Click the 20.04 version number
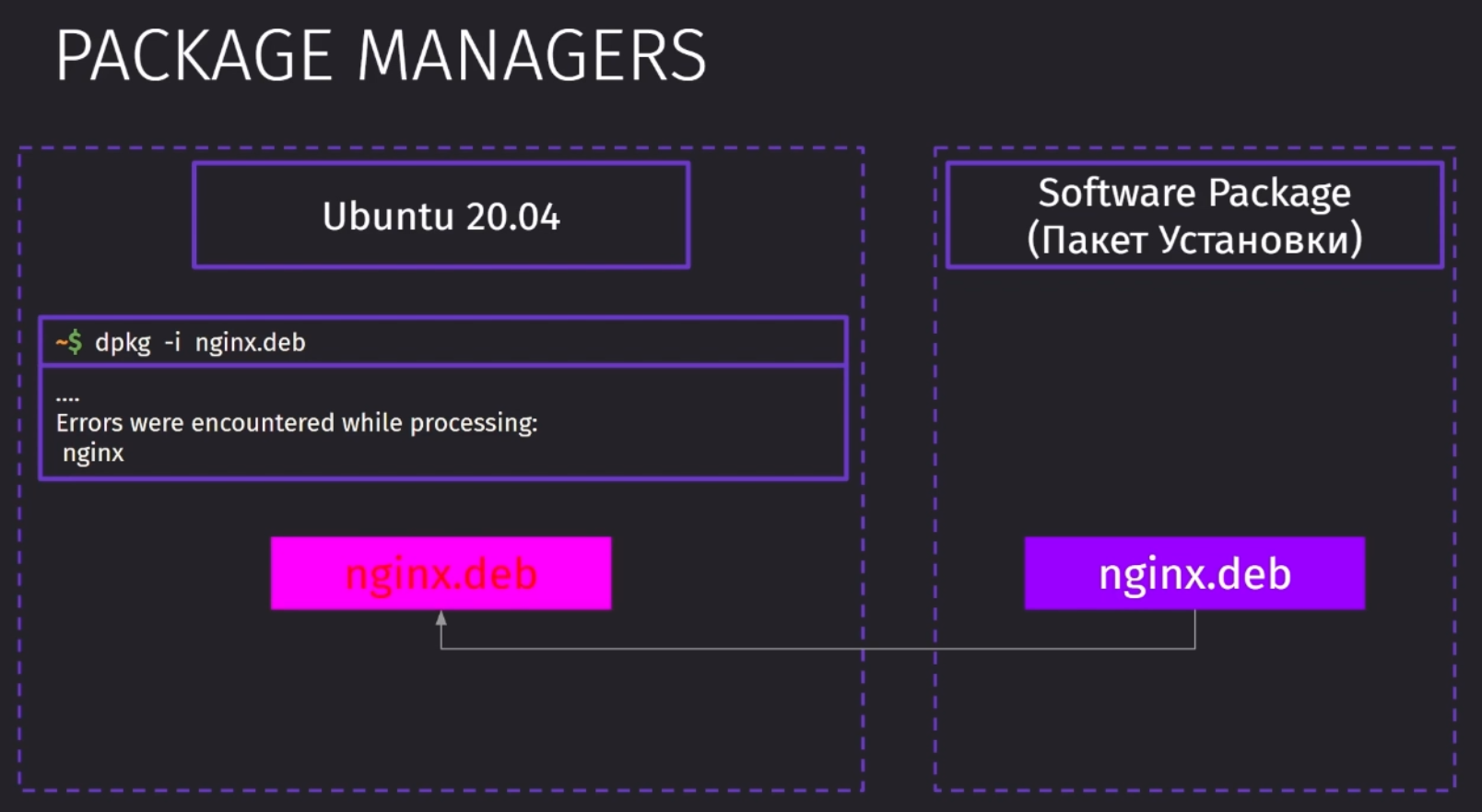 coord(512,218)
